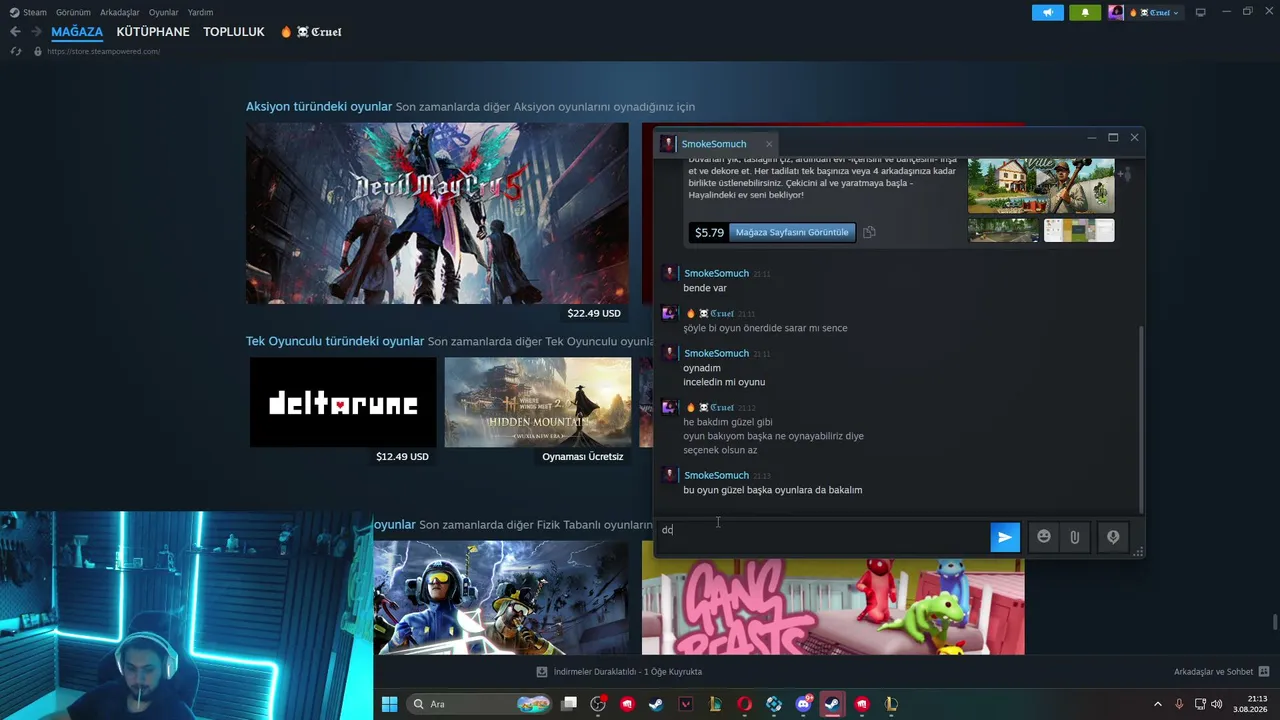Open the small landscape screenshot thumbnail in chat
1280x720 pixels.
1004,231
